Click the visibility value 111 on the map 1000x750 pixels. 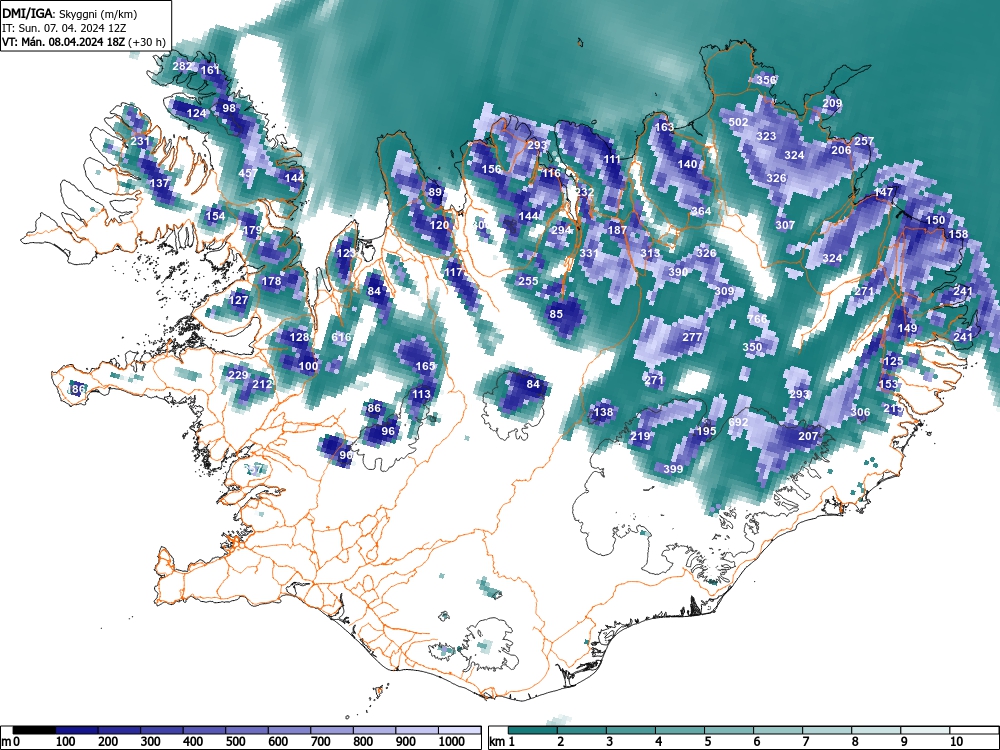[612, 159]
